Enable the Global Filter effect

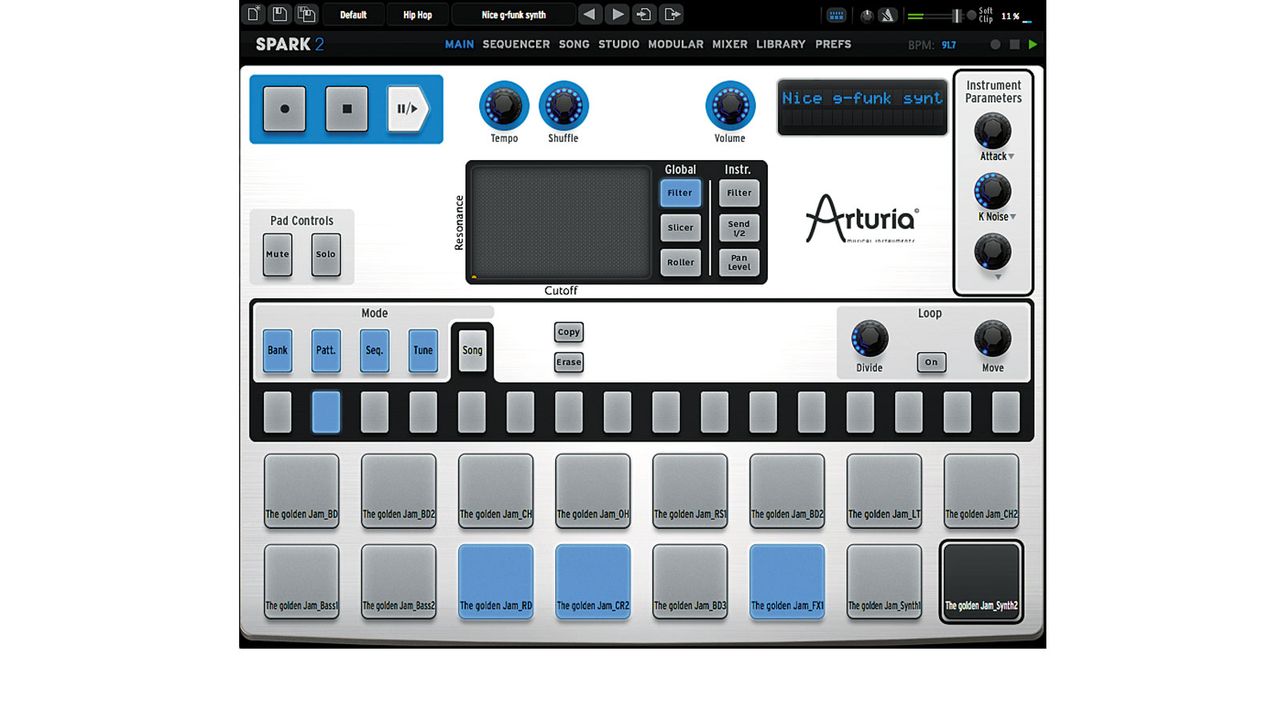680,193
